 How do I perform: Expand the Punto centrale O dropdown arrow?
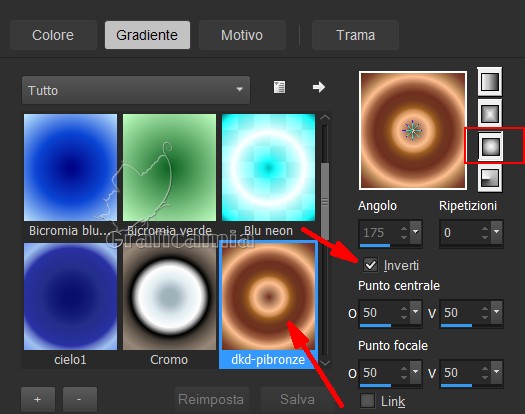416,312
